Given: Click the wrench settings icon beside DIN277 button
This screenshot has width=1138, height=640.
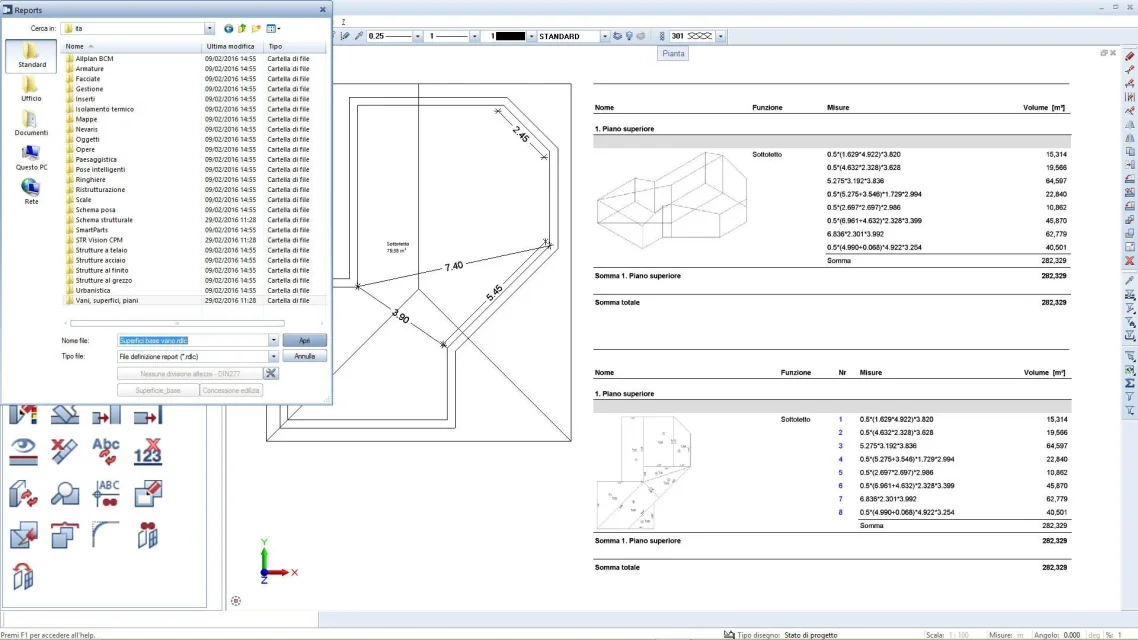Looking at the screenshot, I should click(x=271, y=373).
